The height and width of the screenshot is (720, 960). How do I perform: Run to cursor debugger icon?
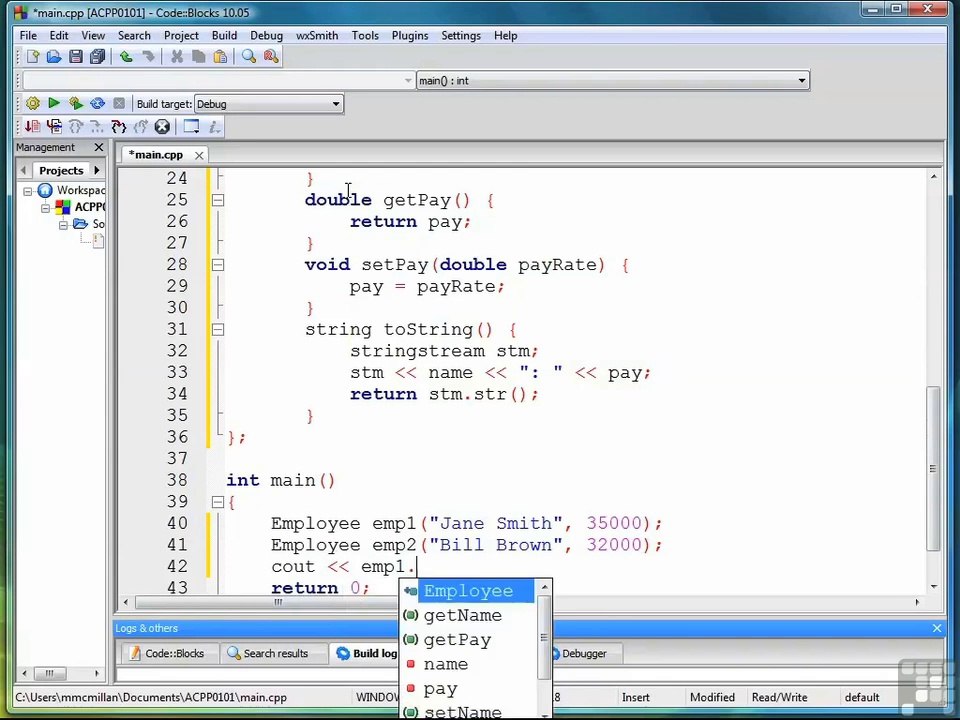tap(54, 127)
